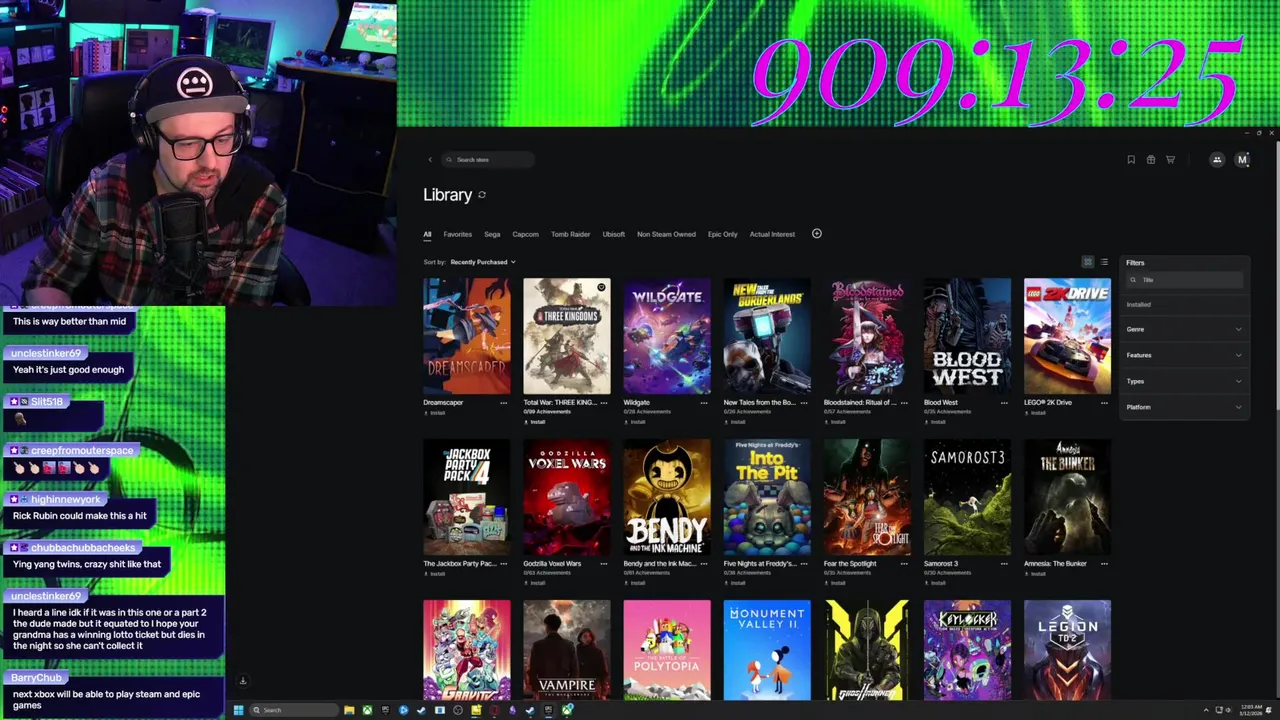The image size is (1280, 720).
Task: Add a new collection with plus icon
Action: tap(816, 234)
